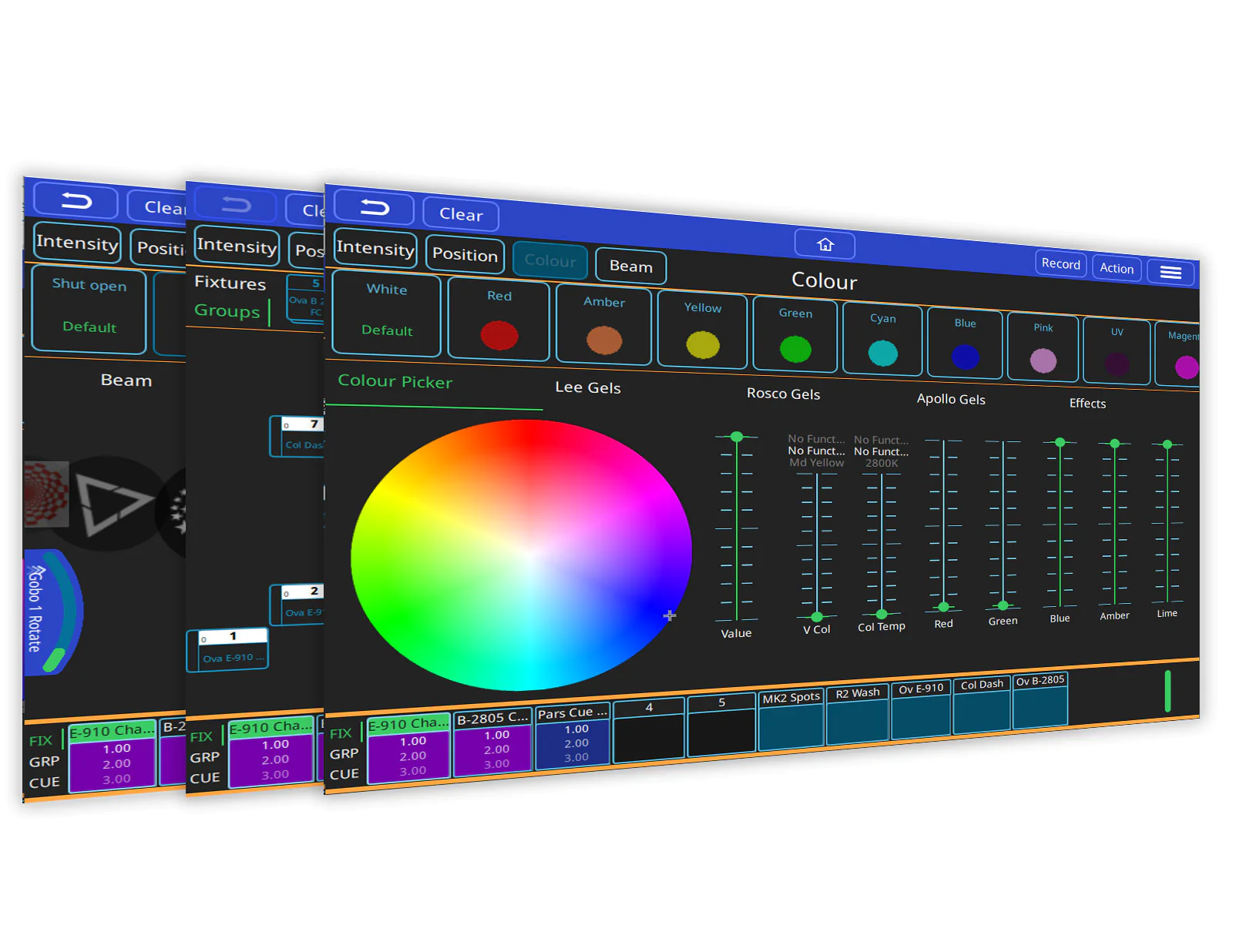Viewport: 1233px width, 952px height.
Task: Select Groups in the middle Fixtures window
Action: tap(227, 310)
